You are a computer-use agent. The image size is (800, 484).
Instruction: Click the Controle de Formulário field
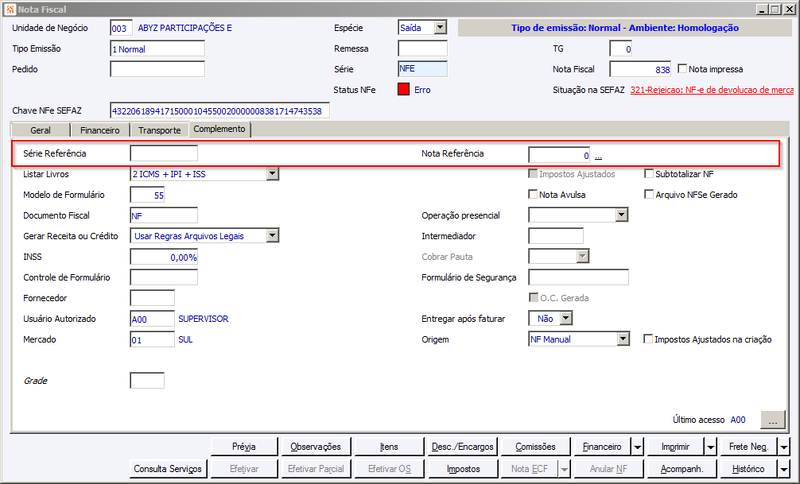[164, 277]
